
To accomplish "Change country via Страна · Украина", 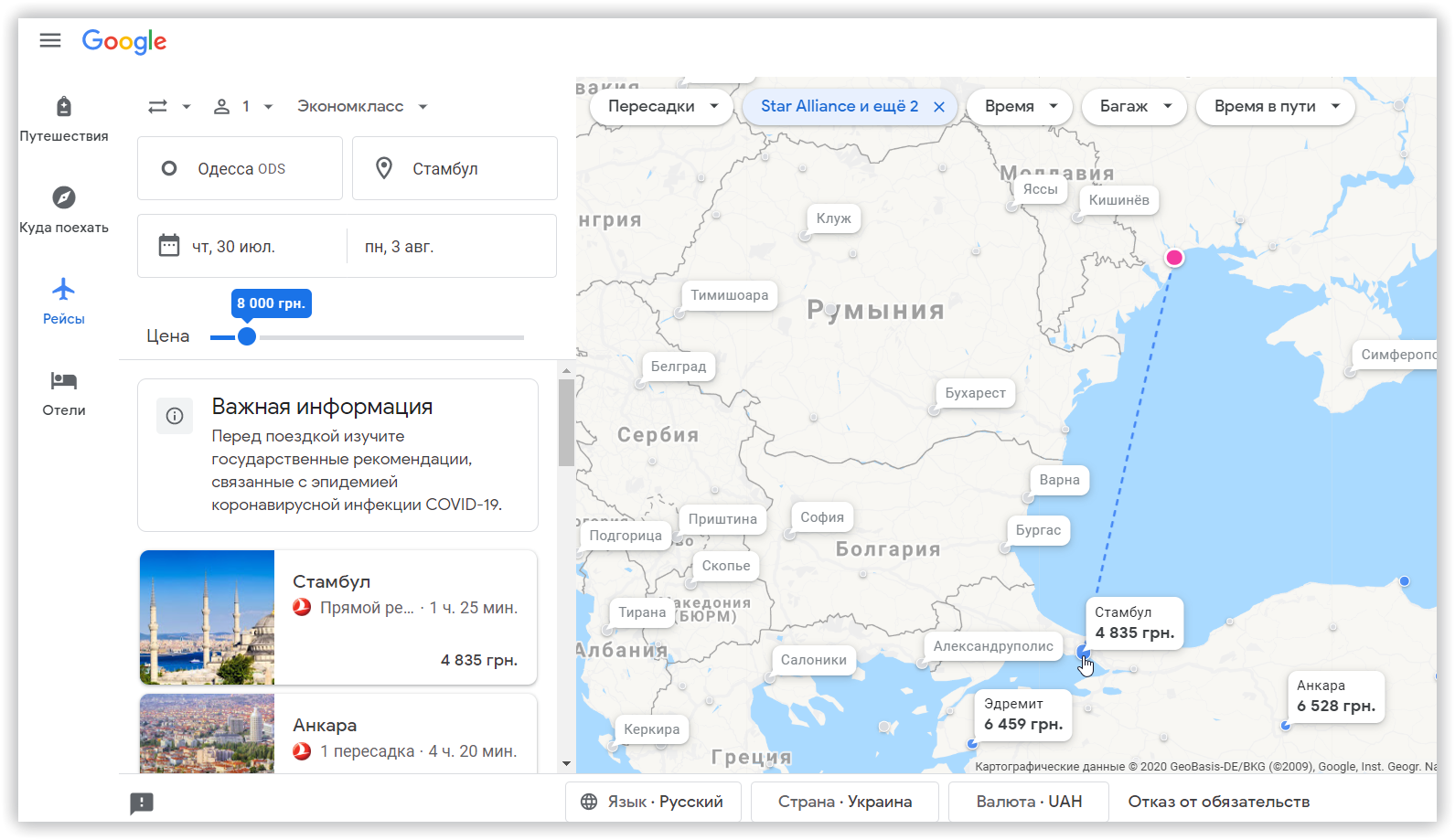I will coord(845,802).
